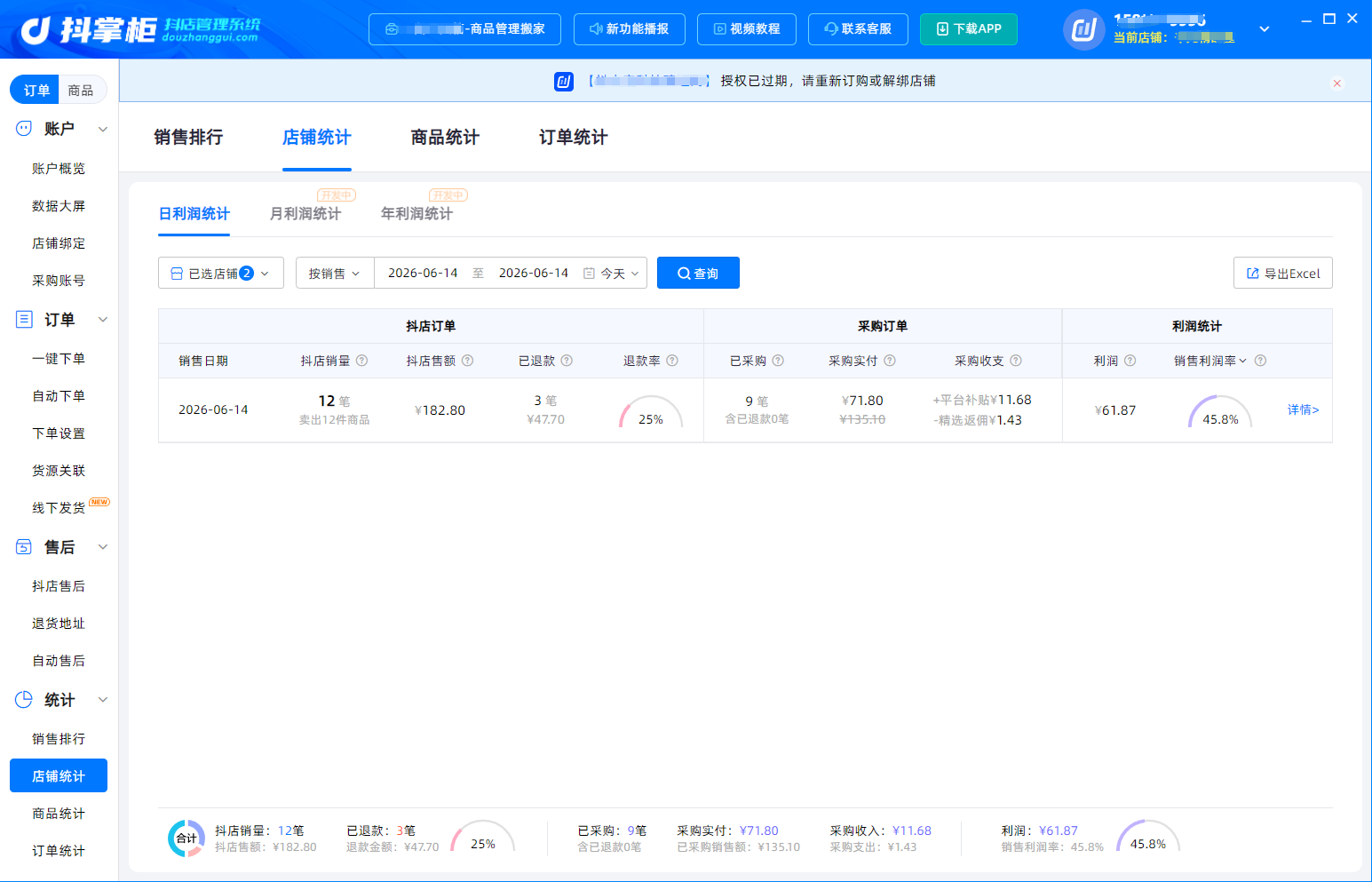This screenshot has height=882, width=1372.
Task: Open the 已选店铺 store selector dropdown
Action: [x=221, y=274]
